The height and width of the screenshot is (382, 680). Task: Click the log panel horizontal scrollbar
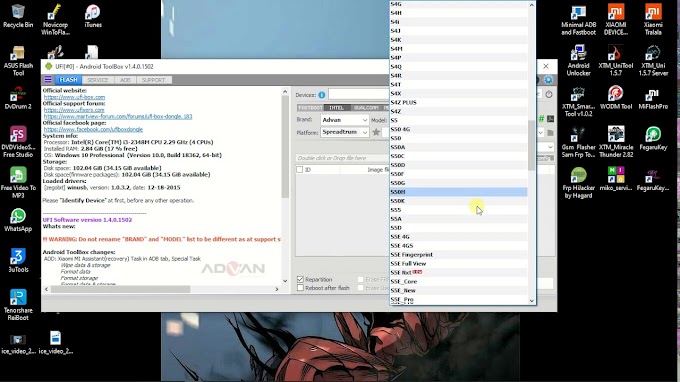(x=120, y=289)
